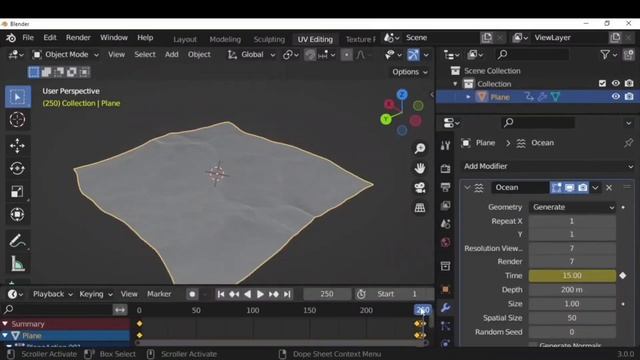640x360 pixels.
Task: Select the Scale tool
Action: (x=18, y=191)
